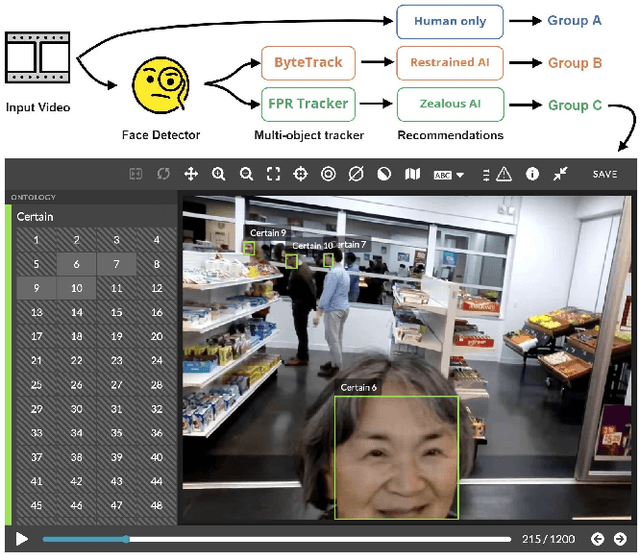640x555 pixels.
Task: Click the fit-to-screen brackets icon
Action: tap(273, 174)
